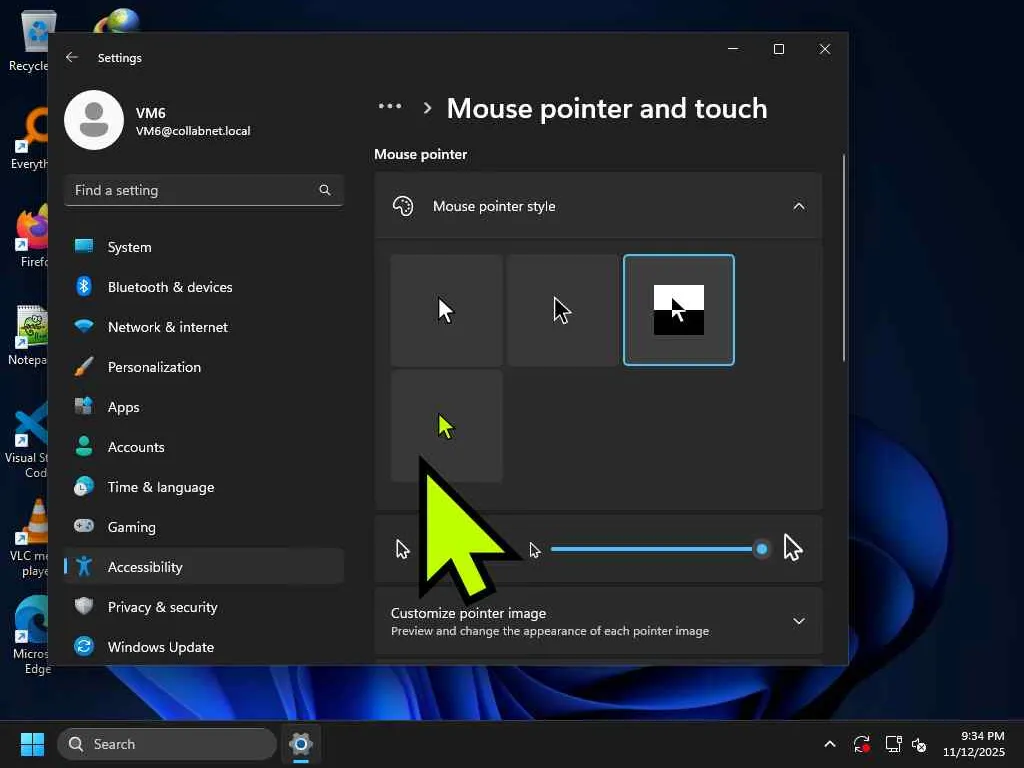Open breadcrumb ellipsis menu

[x=390, y=106]
